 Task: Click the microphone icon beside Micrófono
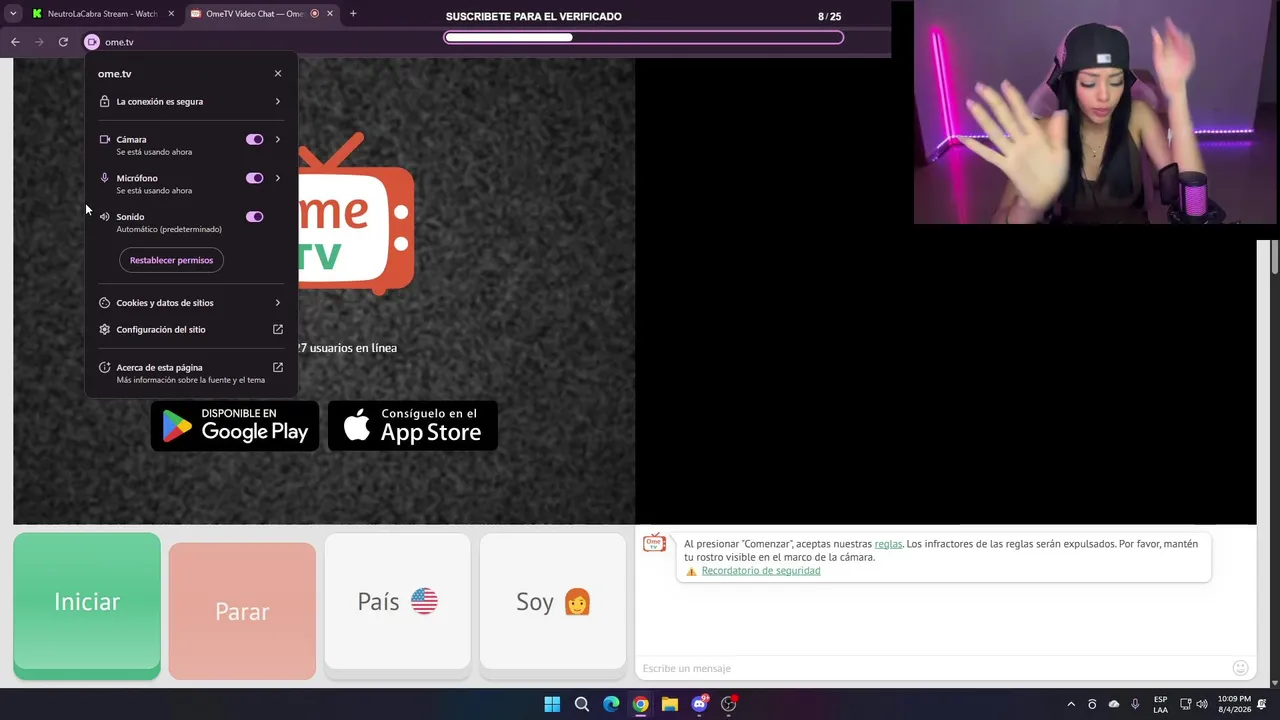tap(104, 178)
